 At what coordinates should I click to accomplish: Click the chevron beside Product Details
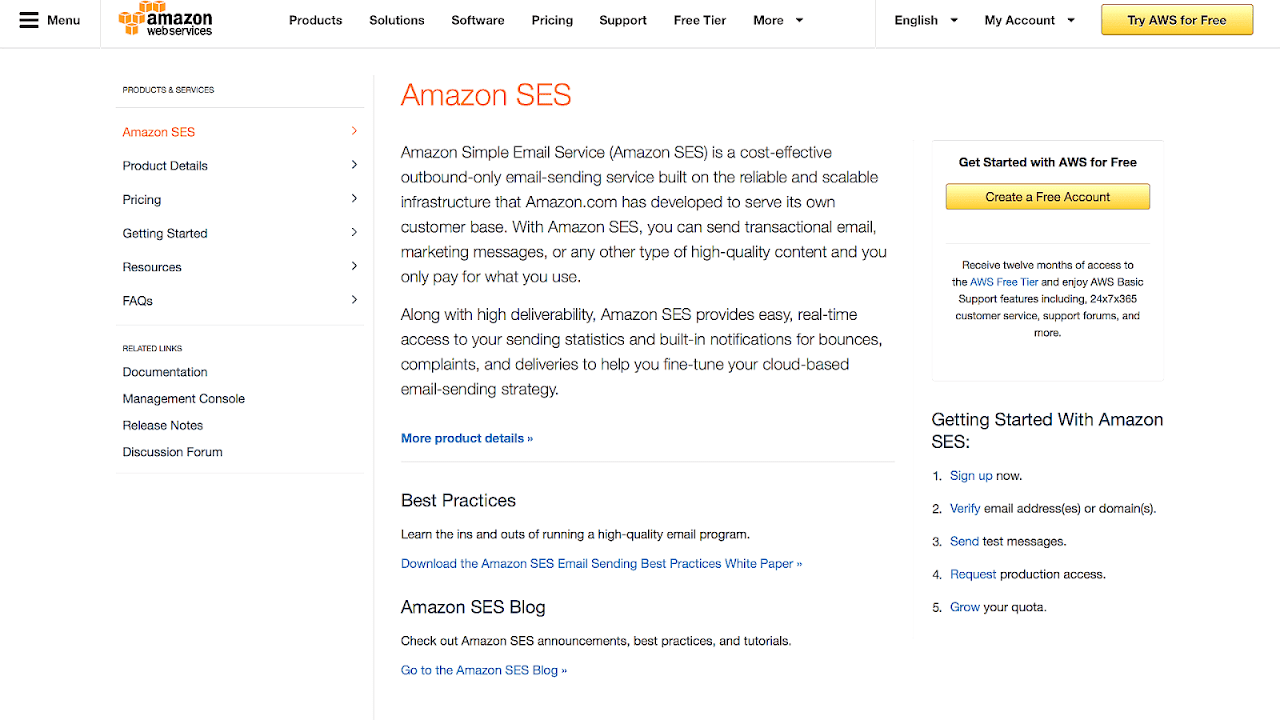pos(354,165)
